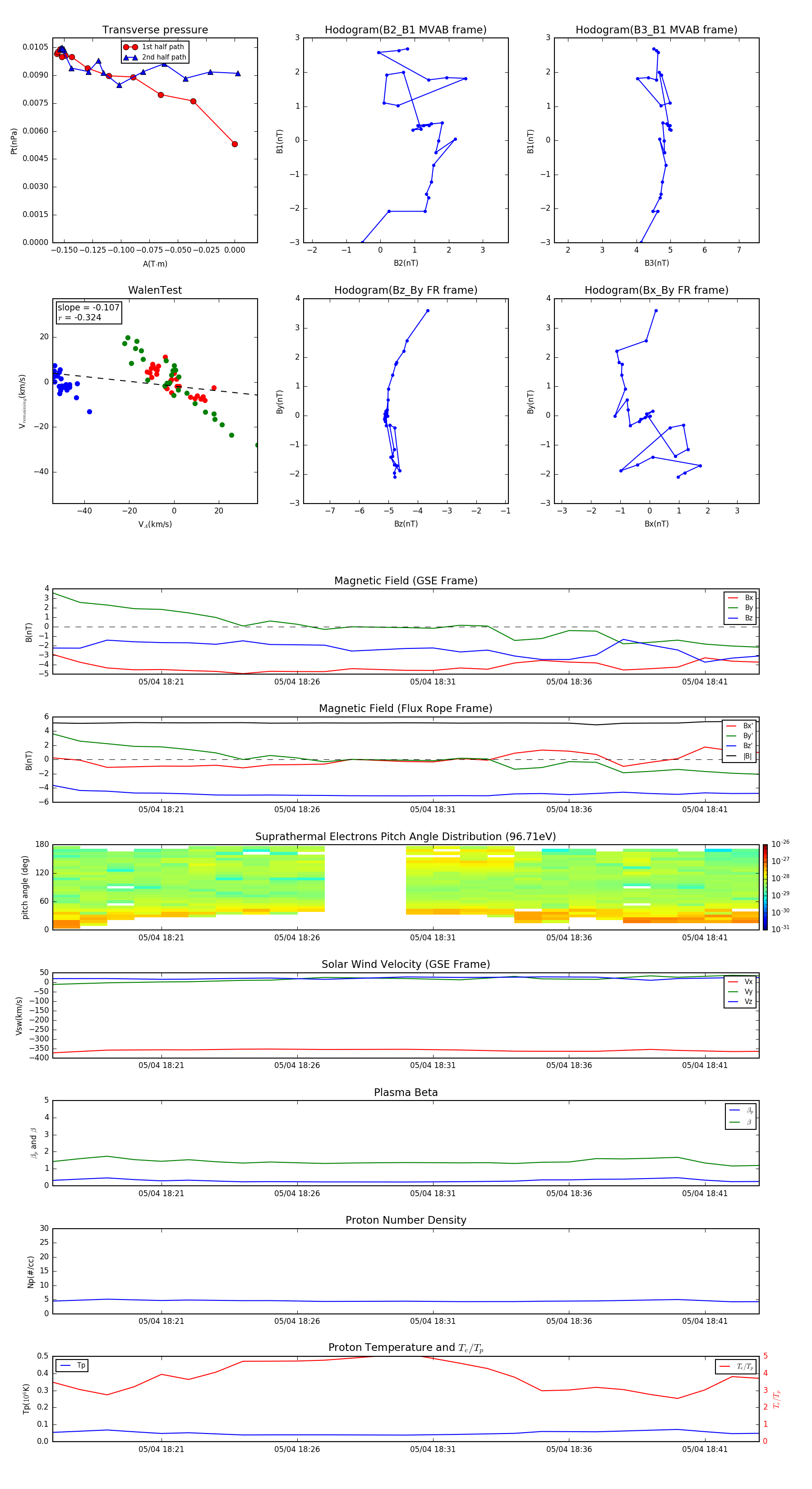Viewport: 812px width, 1489px height.
Task: Click the 'Hodogram(B2_B1 MVAB frame)' title
Action: pyautogui.click(x=406, y=30)
